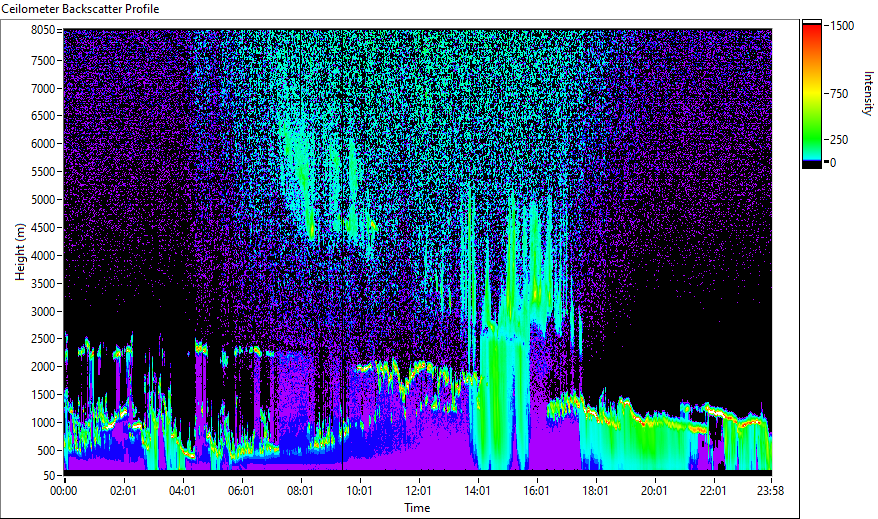
Task: Click the 7000 height axis value
Action: point(43,88)
